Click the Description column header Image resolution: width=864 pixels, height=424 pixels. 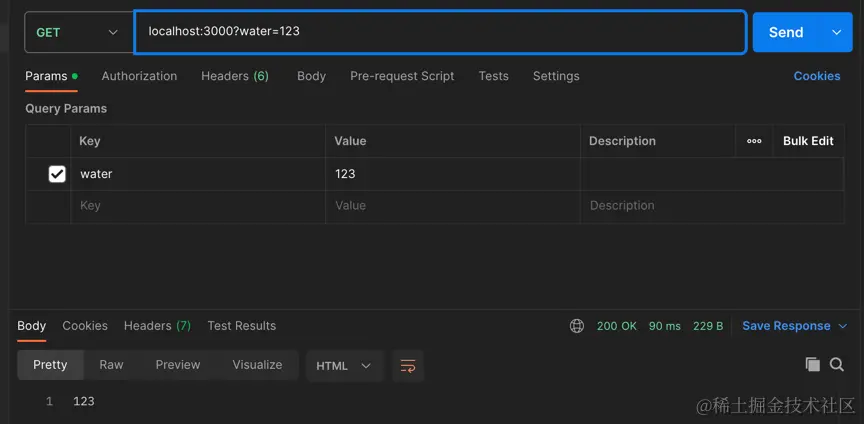[622, 141]
